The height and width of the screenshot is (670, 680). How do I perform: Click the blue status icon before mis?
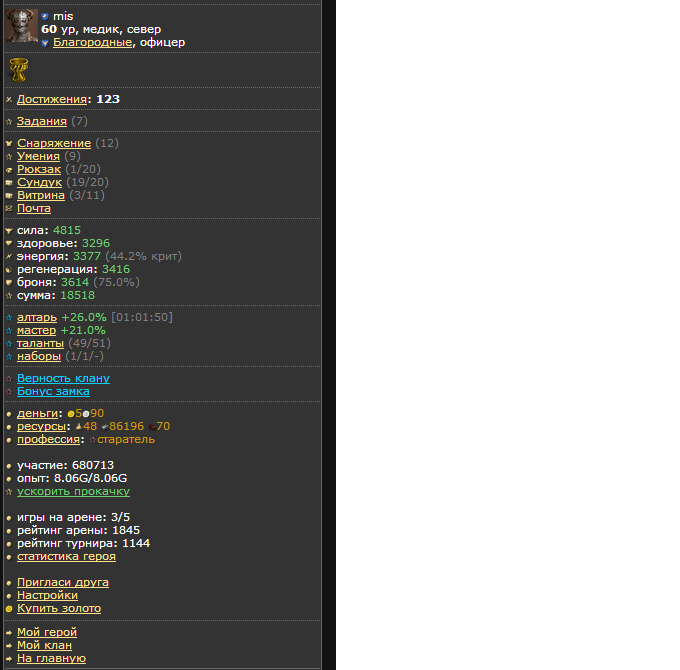45,16
